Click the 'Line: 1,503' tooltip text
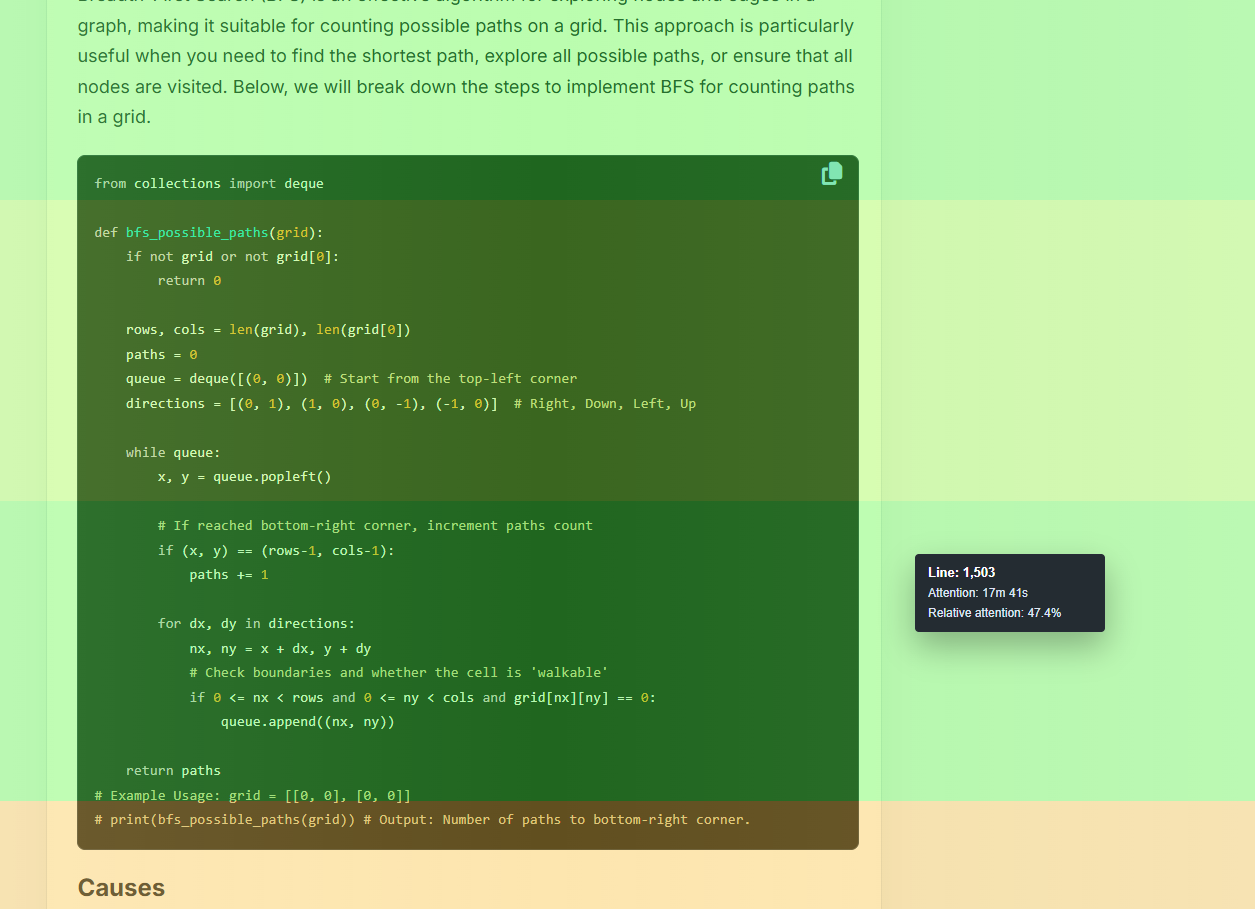This screenshot has height=909, width=1255. click(x=961, y=573)
